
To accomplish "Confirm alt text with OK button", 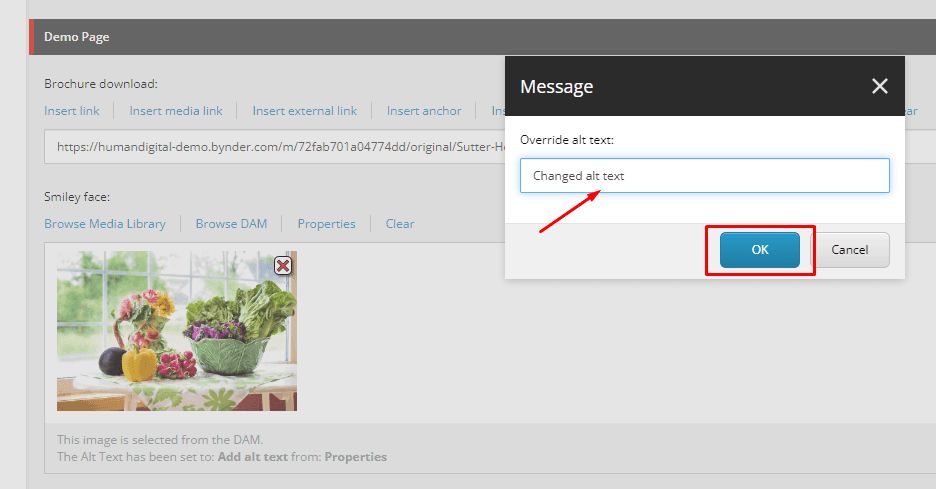I will click(x=759, y=250).
